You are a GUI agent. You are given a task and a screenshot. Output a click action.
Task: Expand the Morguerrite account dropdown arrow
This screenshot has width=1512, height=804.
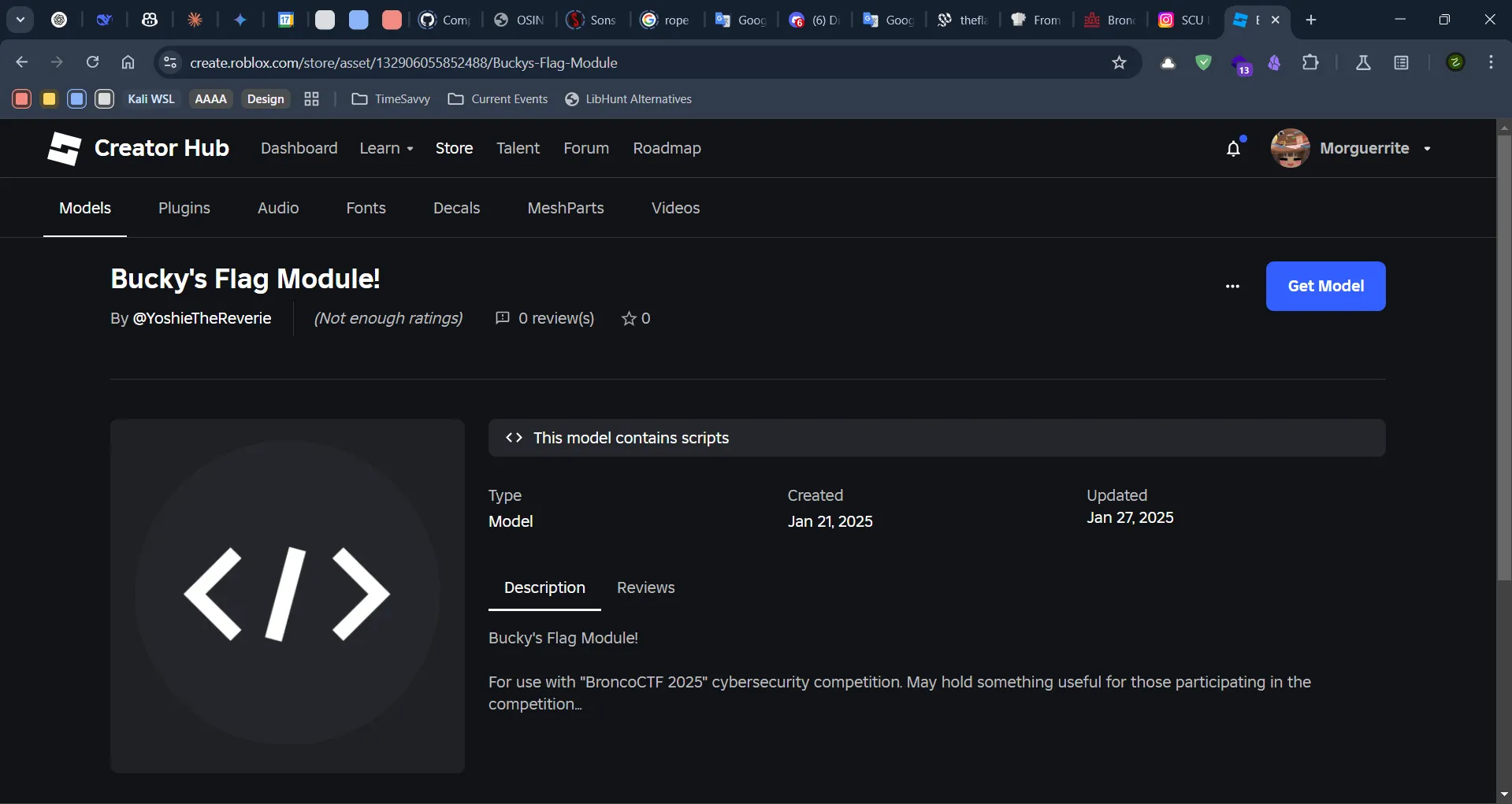coord(1427,149)
